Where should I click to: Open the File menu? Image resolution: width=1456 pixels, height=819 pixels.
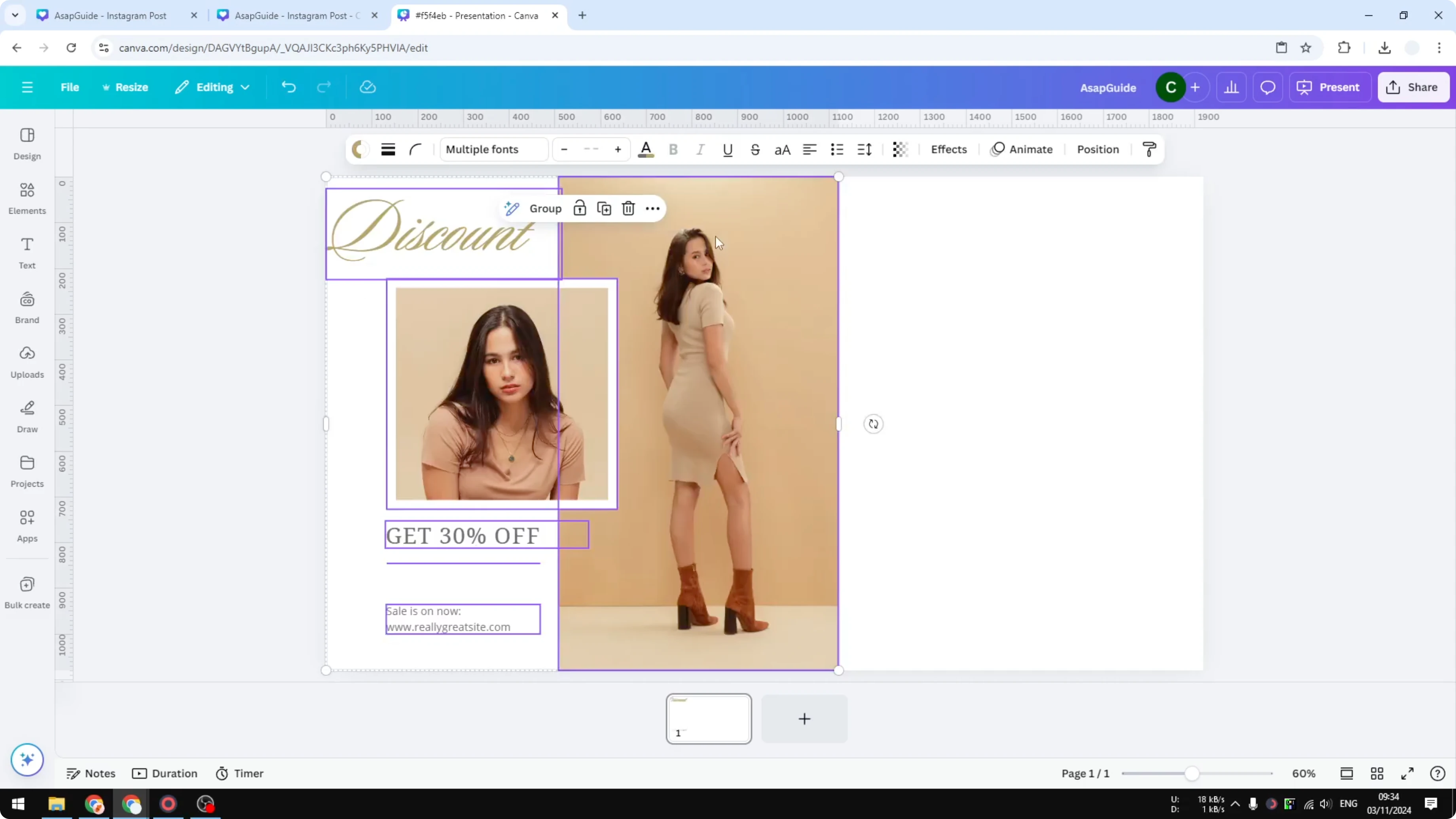pyautogui.click(x=70, y=87)
